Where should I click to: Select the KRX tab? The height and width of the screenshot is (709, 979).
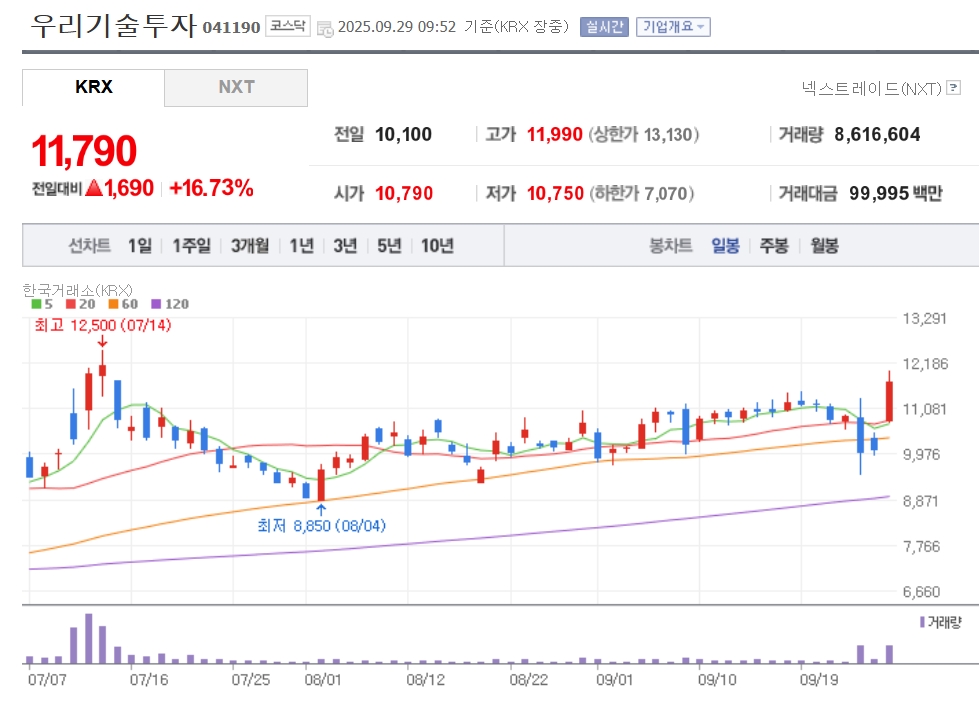pos(94,87)
